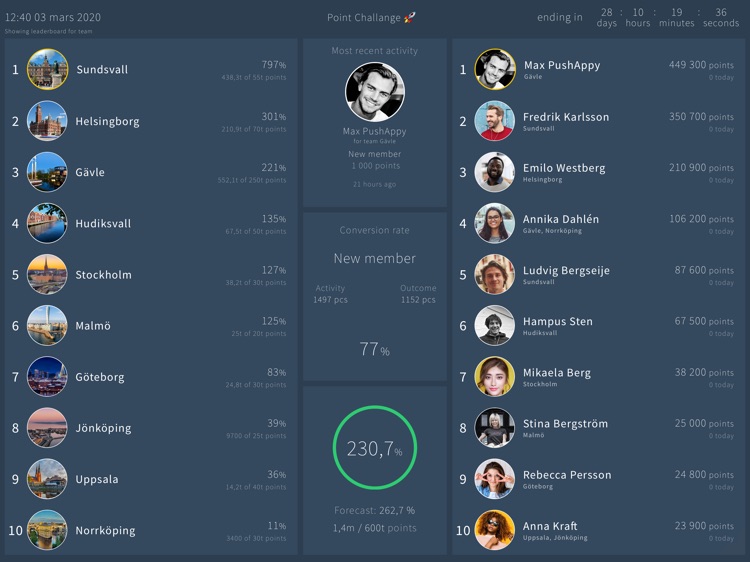Select the Anna Kraft name
Viewport: 750px width, 562px height.
click(x=550, y=526)
